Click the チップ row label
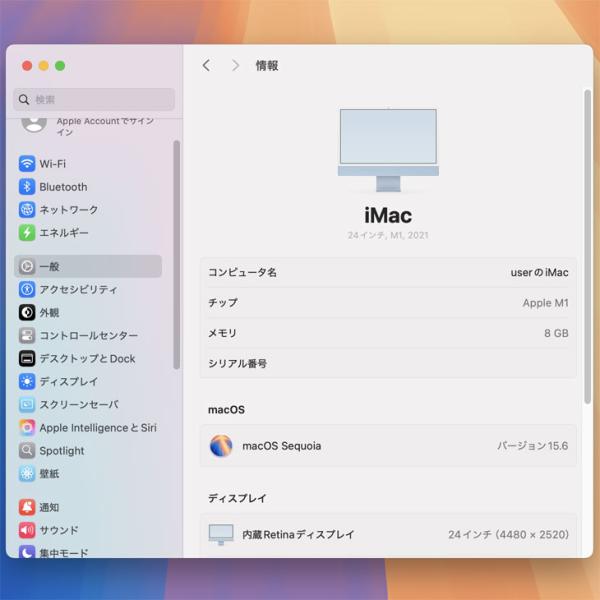 click(223, 303)
